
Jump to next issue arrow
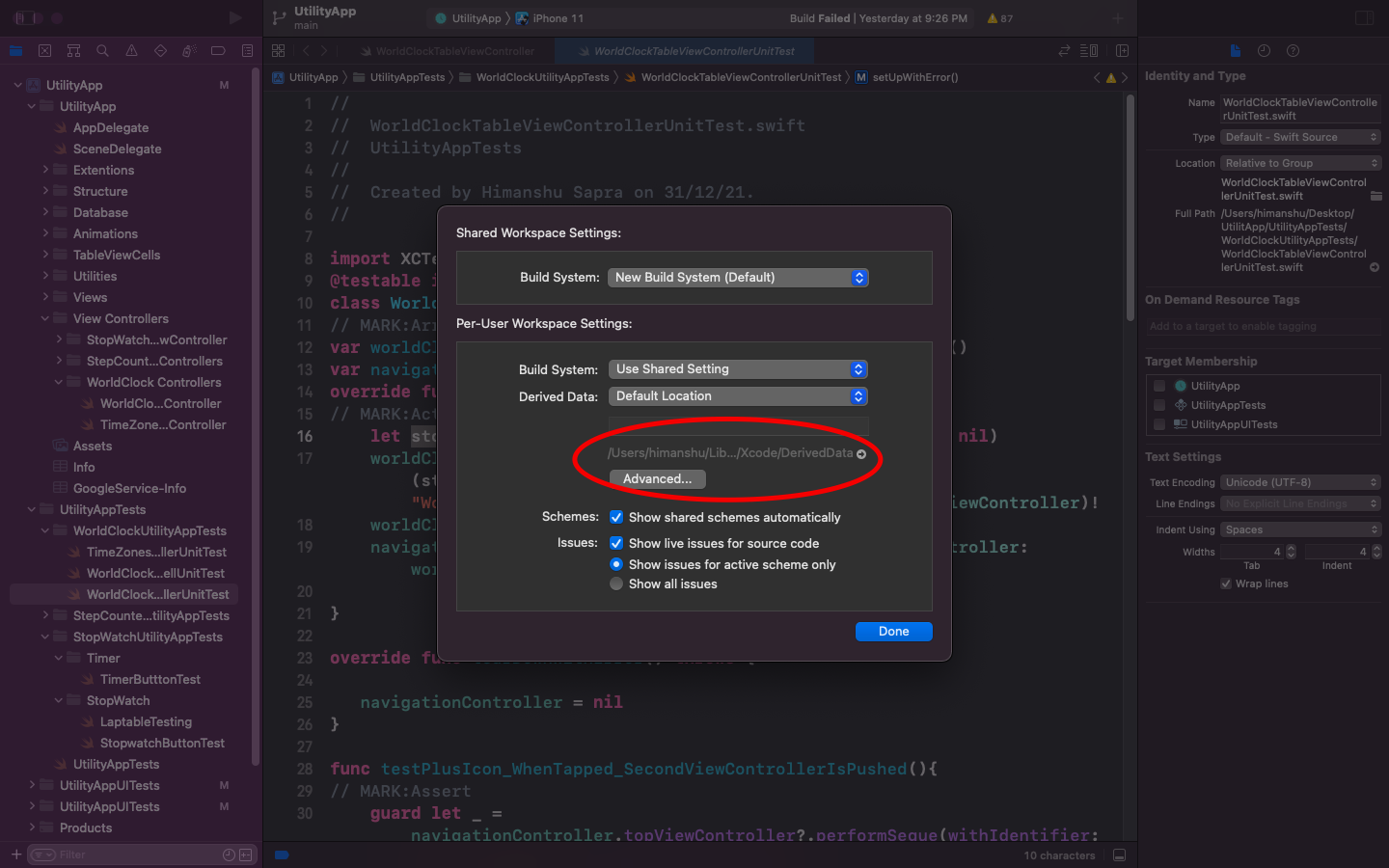pos(1124,78)
